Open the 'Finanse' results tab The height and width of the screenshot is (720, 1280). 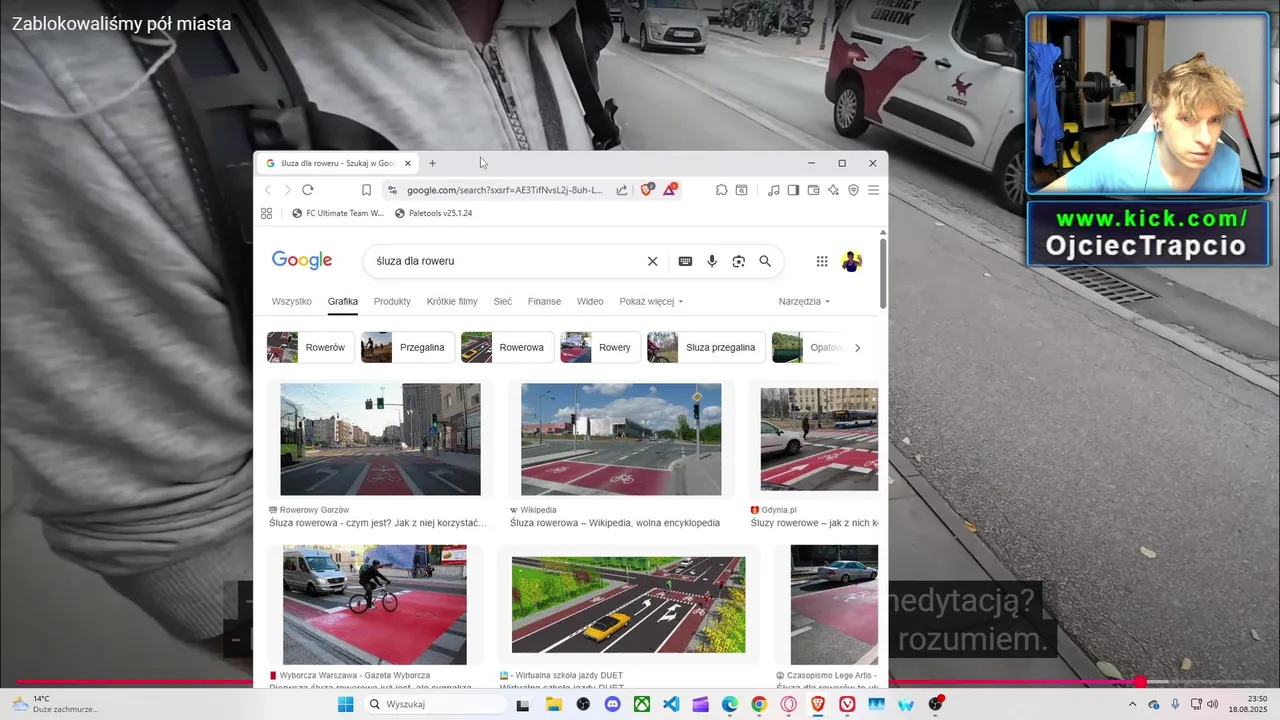tap(544, 301)
